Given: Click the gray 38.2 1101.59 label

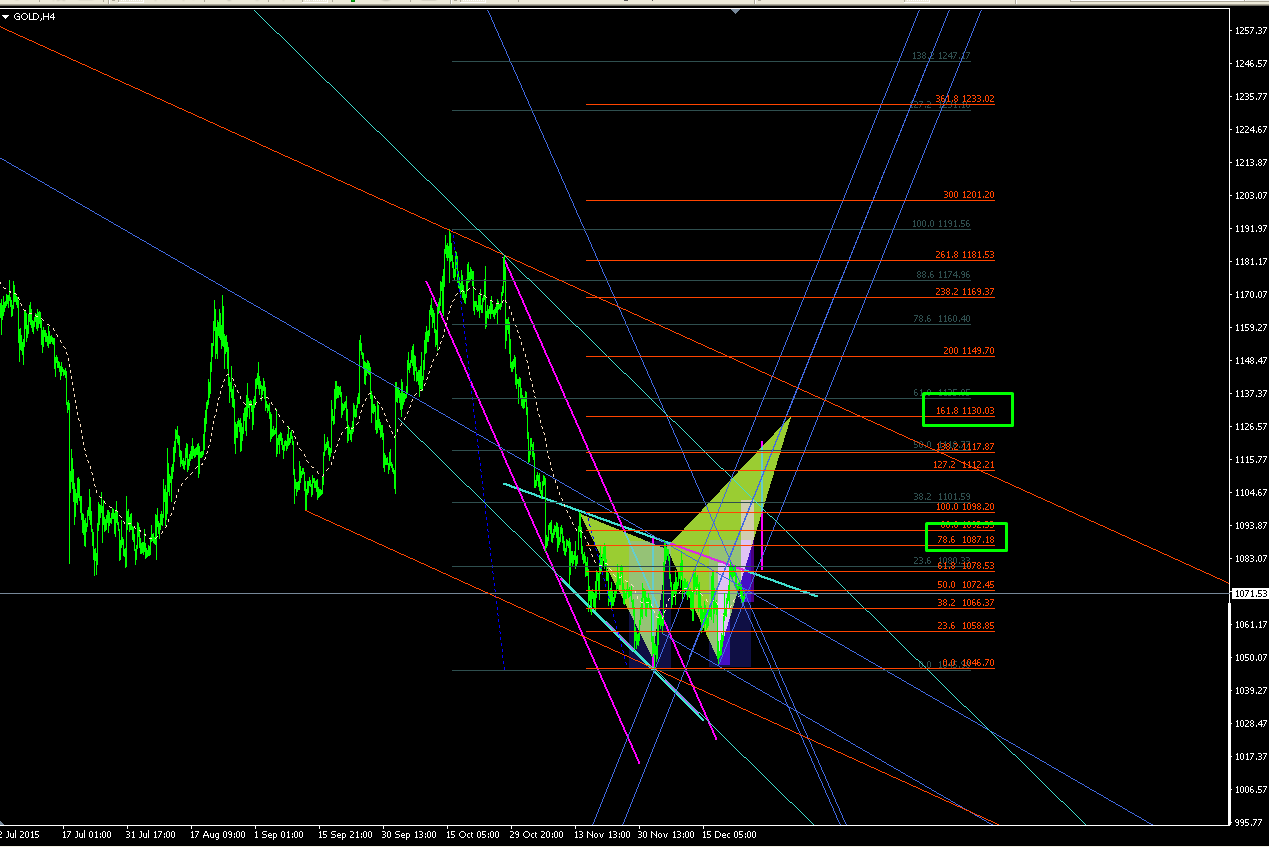Looking at the screenshot, I should point(941,496).
